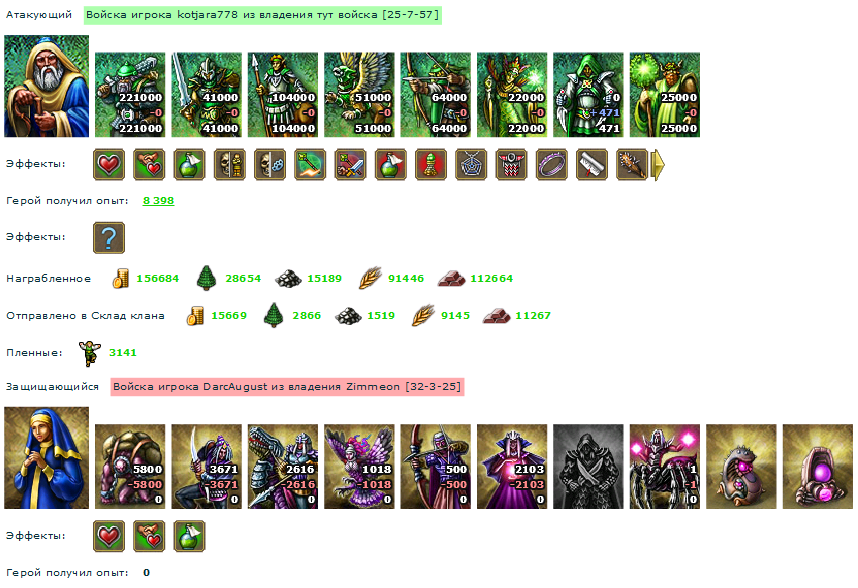This screenshot has height=588, width=858.
Task: Expand more effects with the yellow arrow
Action: [658, 164]
